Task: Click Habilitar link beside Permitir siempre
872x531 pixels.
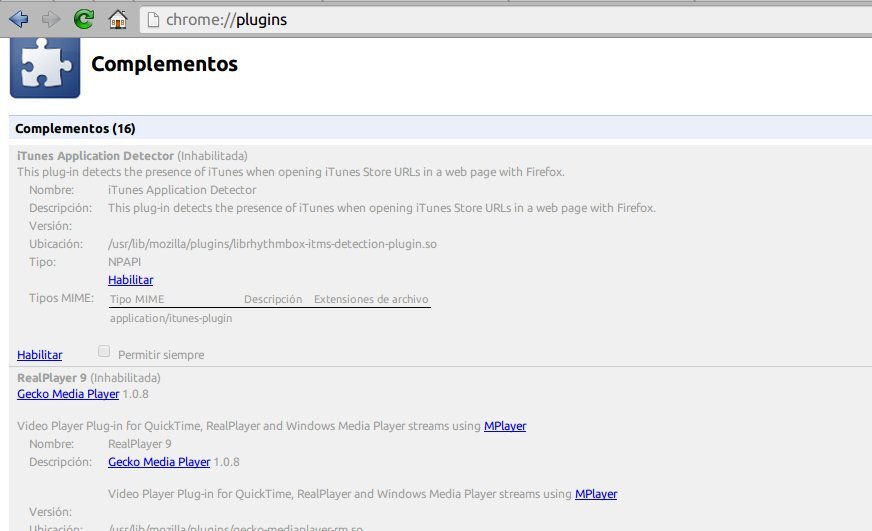Action: [x=39, y=355]
